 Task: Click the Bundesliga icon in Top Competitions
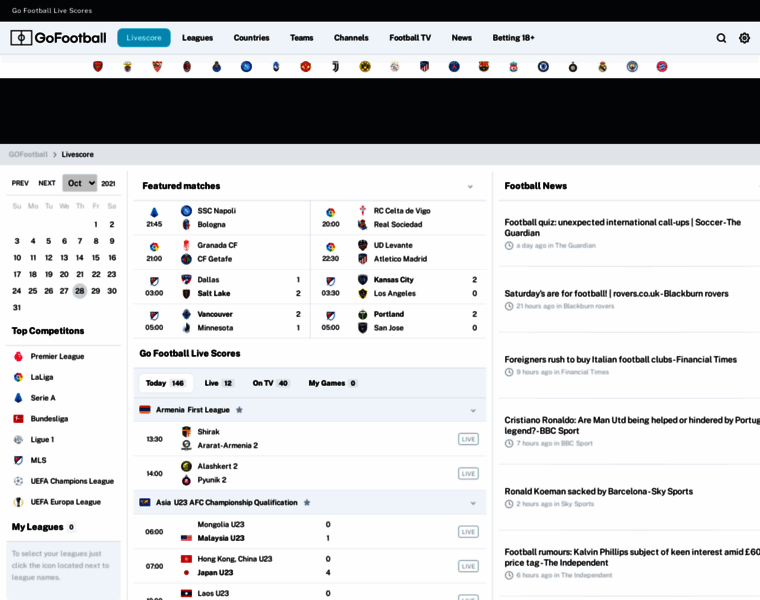(18, 419)
